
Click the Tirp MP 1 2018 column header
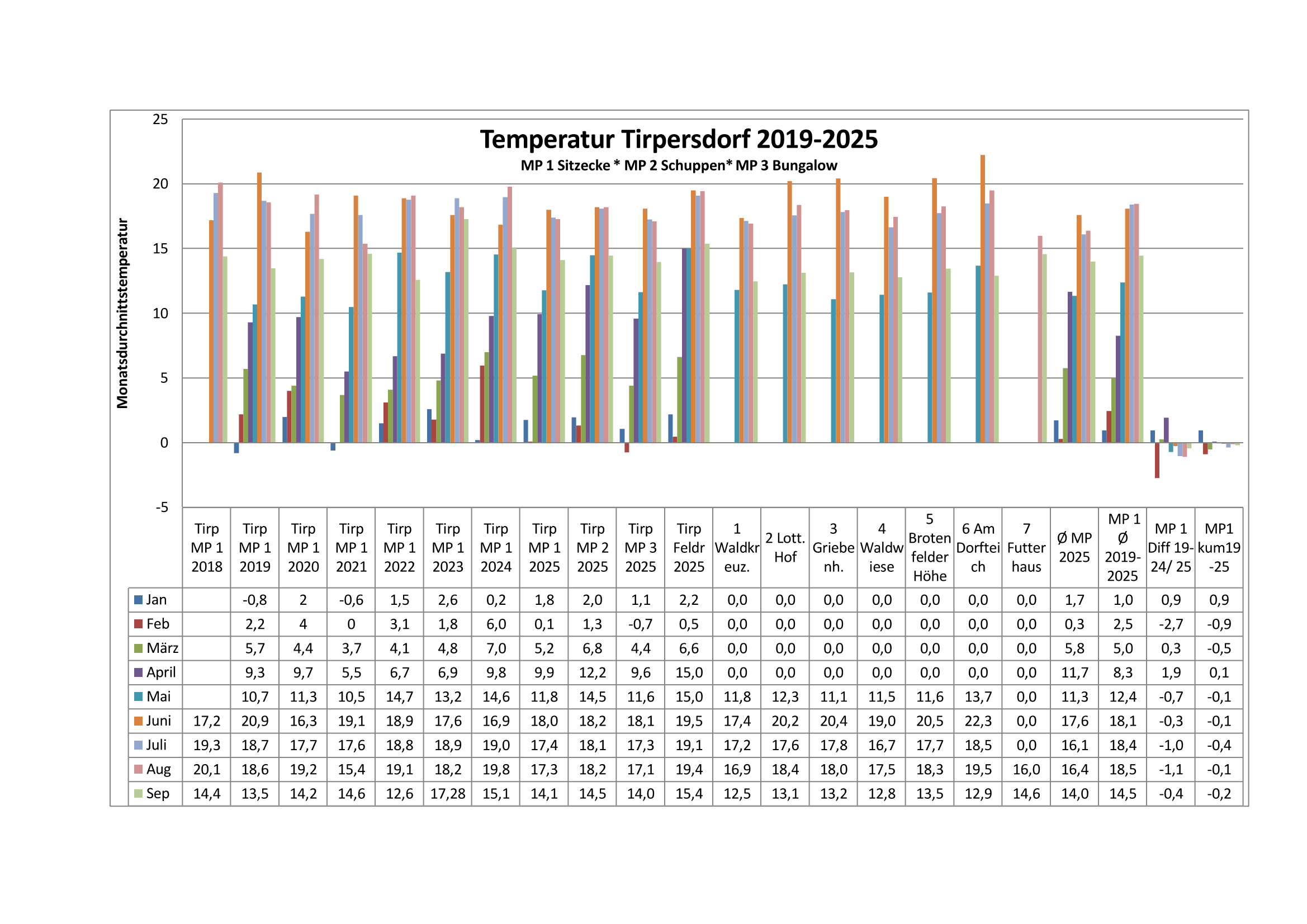pyautogui.click(x=207, y=548)
